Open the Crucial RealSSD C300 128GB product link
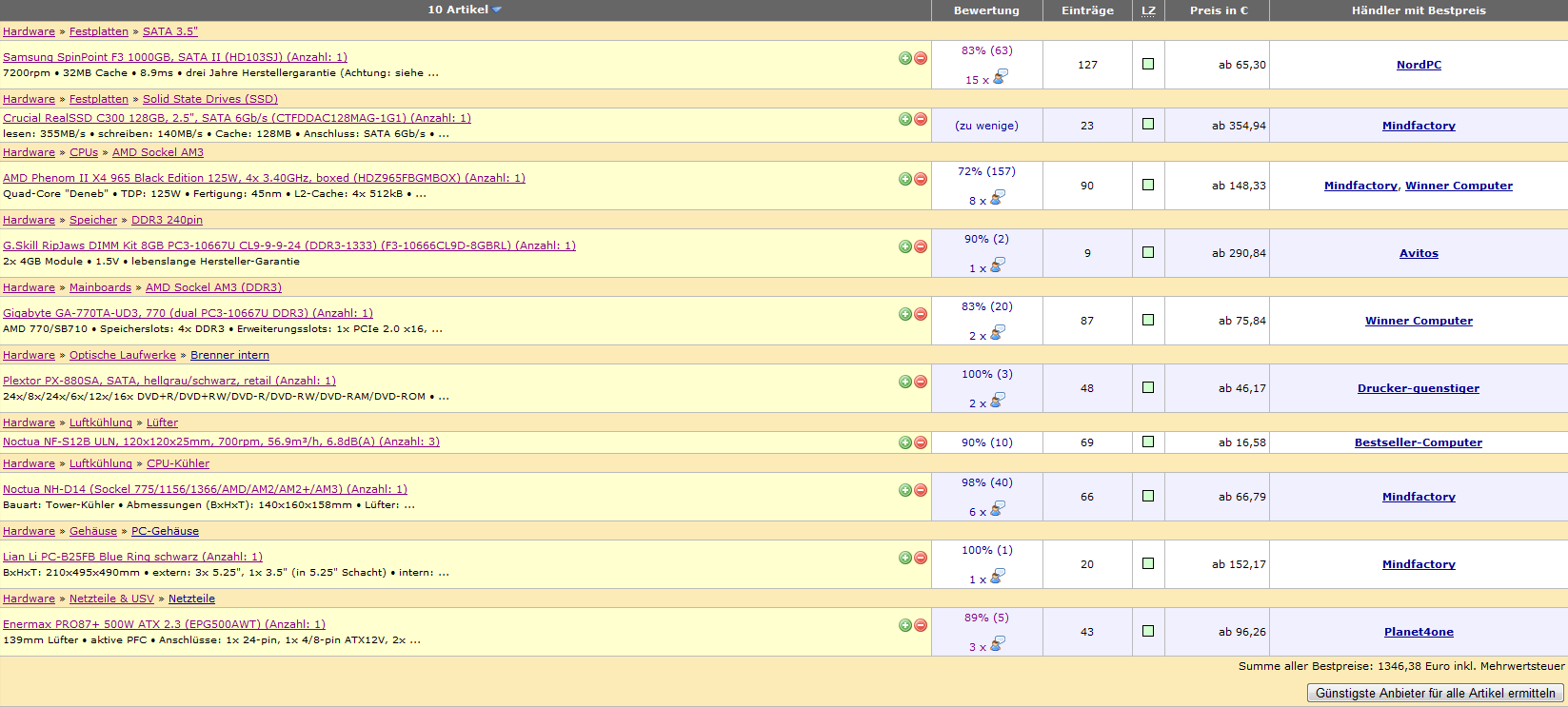1568x707 pixels. tap(237, 118)
